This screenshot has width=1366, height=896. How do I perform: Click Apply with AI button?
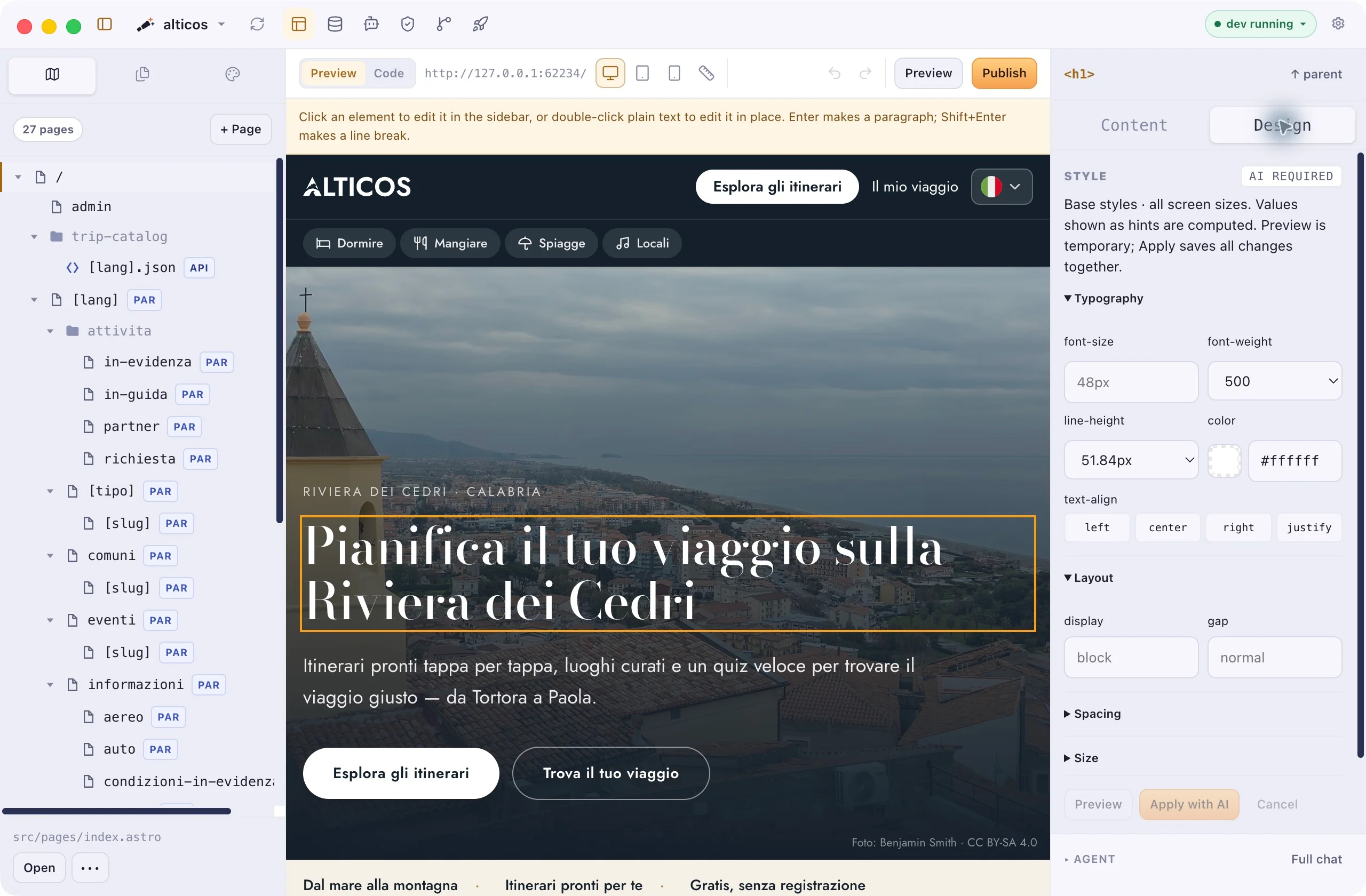click(1189, 804)
